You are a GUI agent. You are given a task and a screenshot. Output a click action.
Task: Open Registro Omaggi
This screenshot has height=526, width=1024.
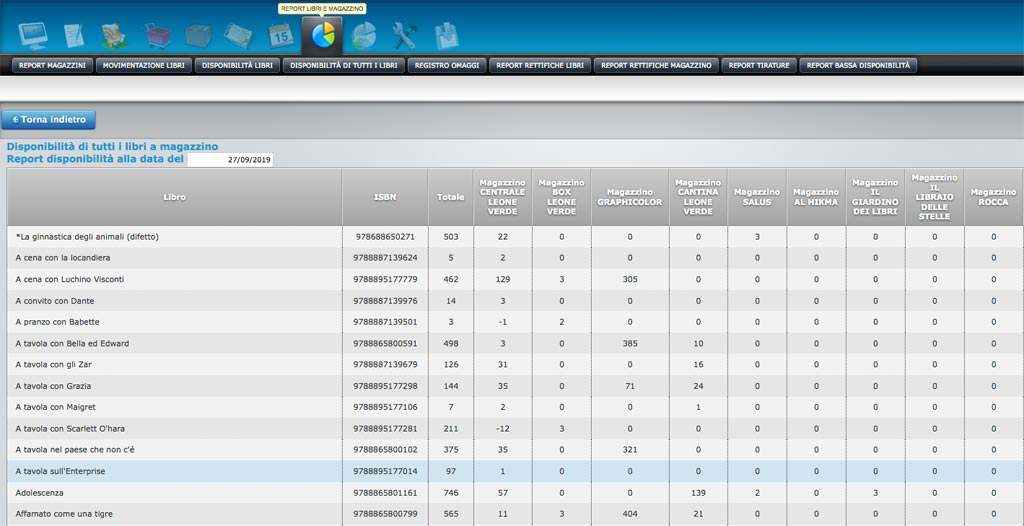pos(447,65)
